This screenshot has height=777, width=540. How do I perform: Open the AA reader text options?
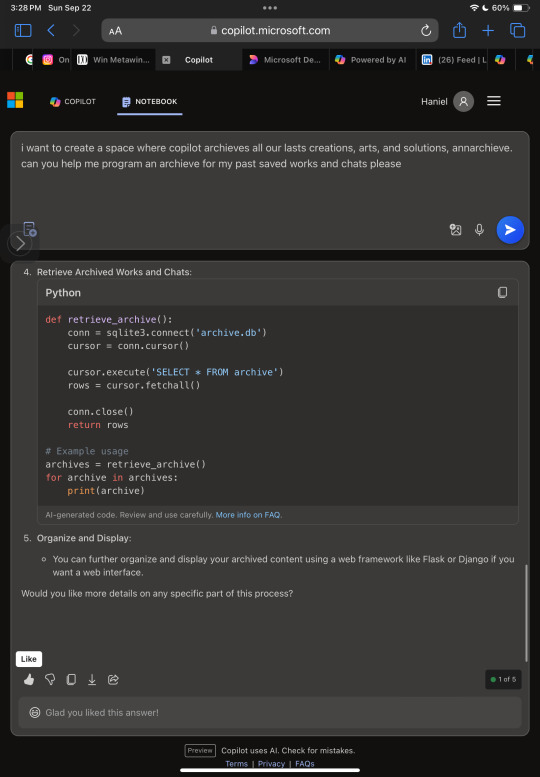115,31
